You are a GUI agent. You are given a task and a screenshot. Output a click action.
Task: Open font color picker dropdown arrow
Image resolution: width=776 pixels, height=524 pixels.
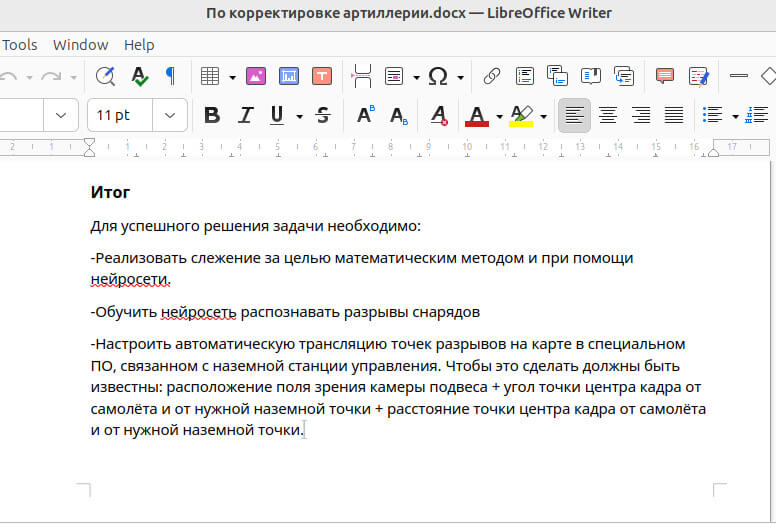499,117
